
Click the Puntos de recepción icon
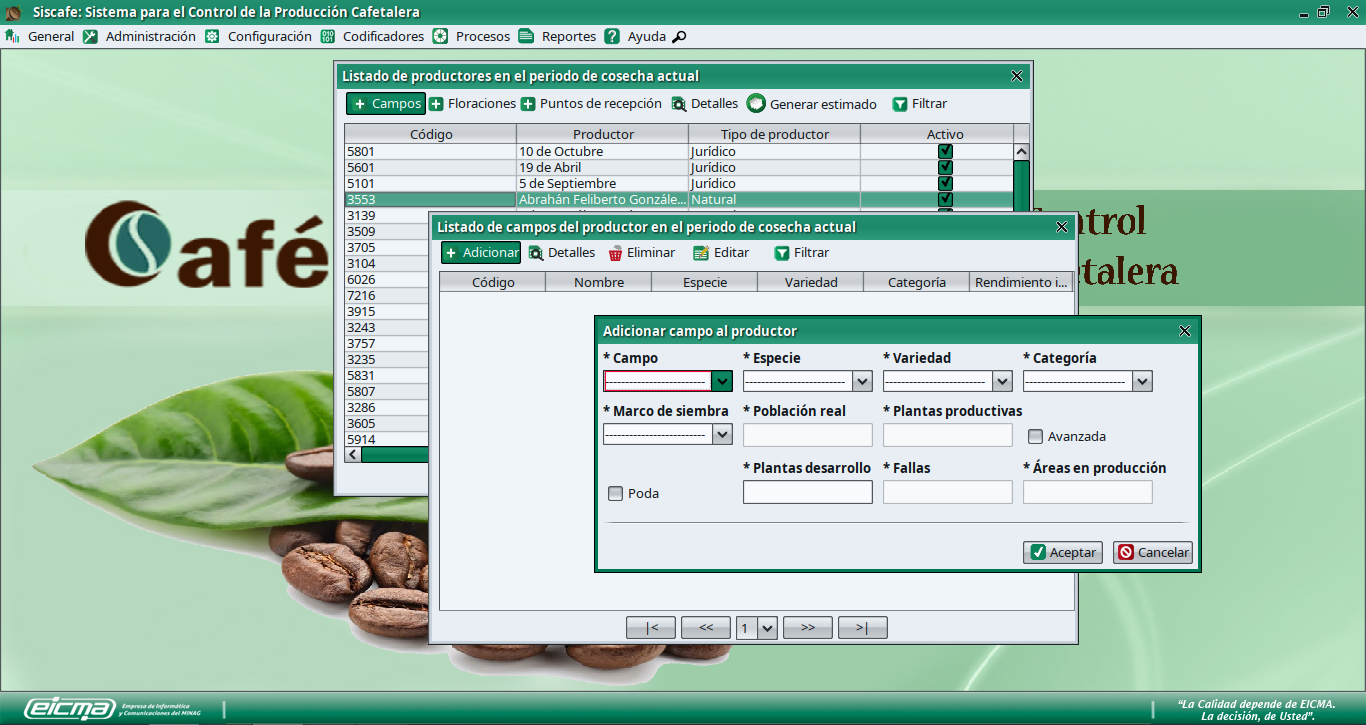(x=528, y=104)
